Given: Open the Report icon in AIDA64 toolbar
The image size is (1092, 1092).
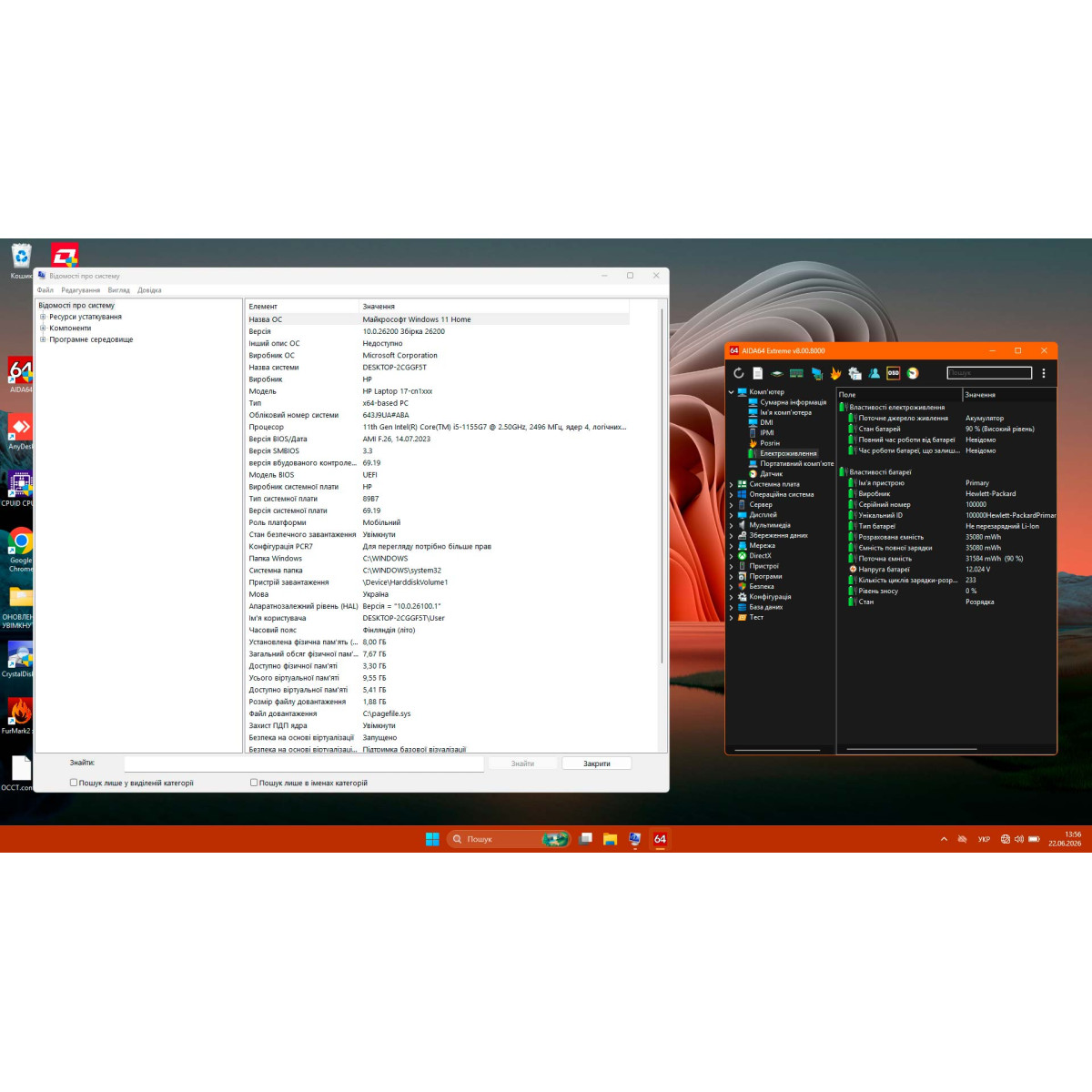Looking at the screenshot, I should 757,373.
